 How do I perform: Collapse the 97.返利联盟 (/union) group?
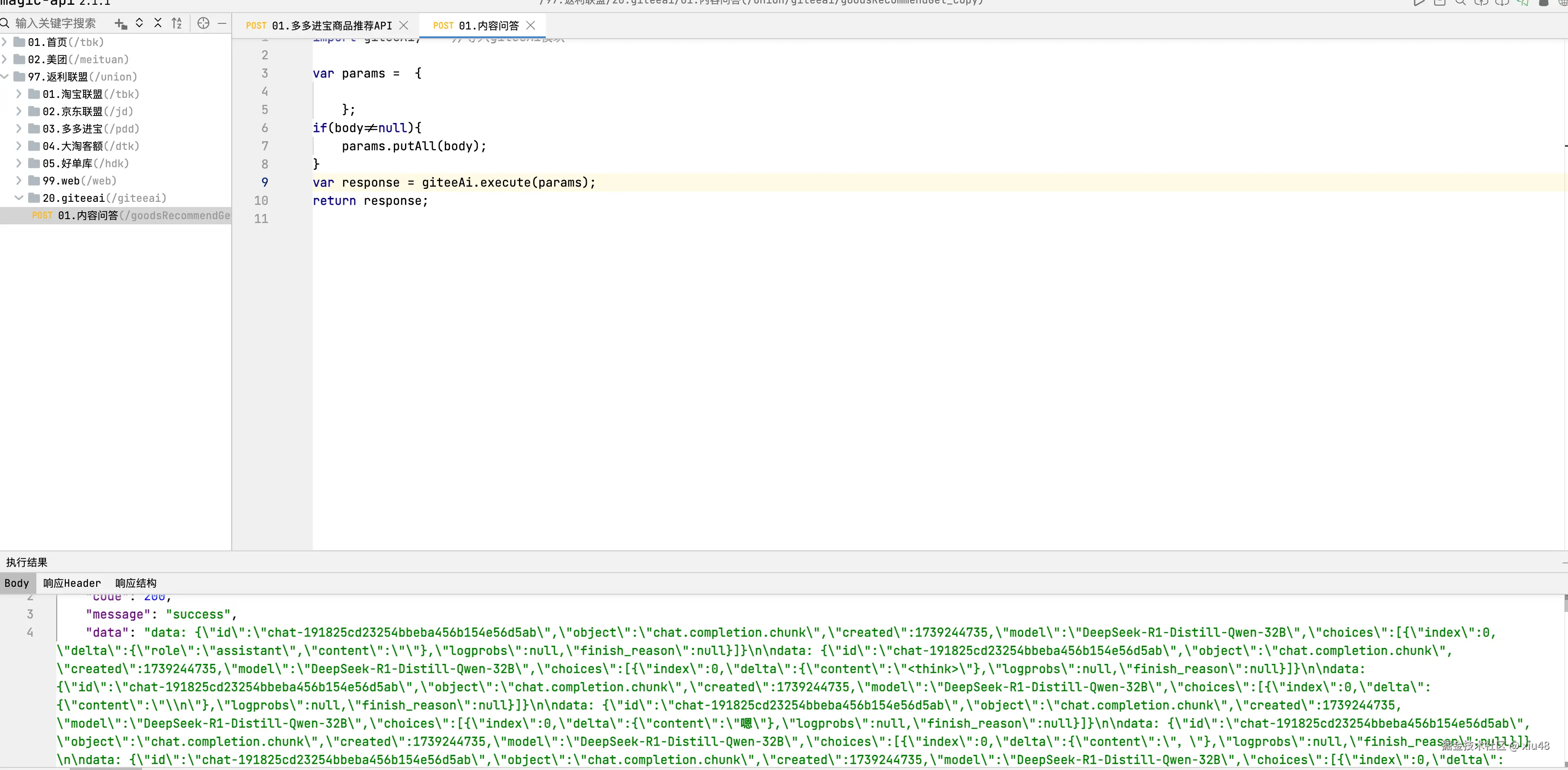click(5, 77)
